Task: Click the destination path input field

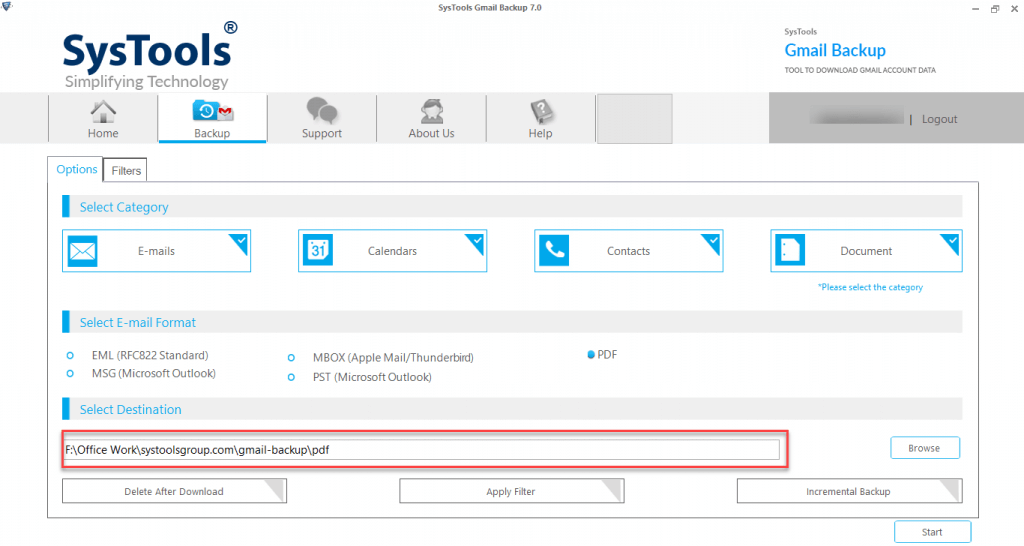Action: point(420,450)
